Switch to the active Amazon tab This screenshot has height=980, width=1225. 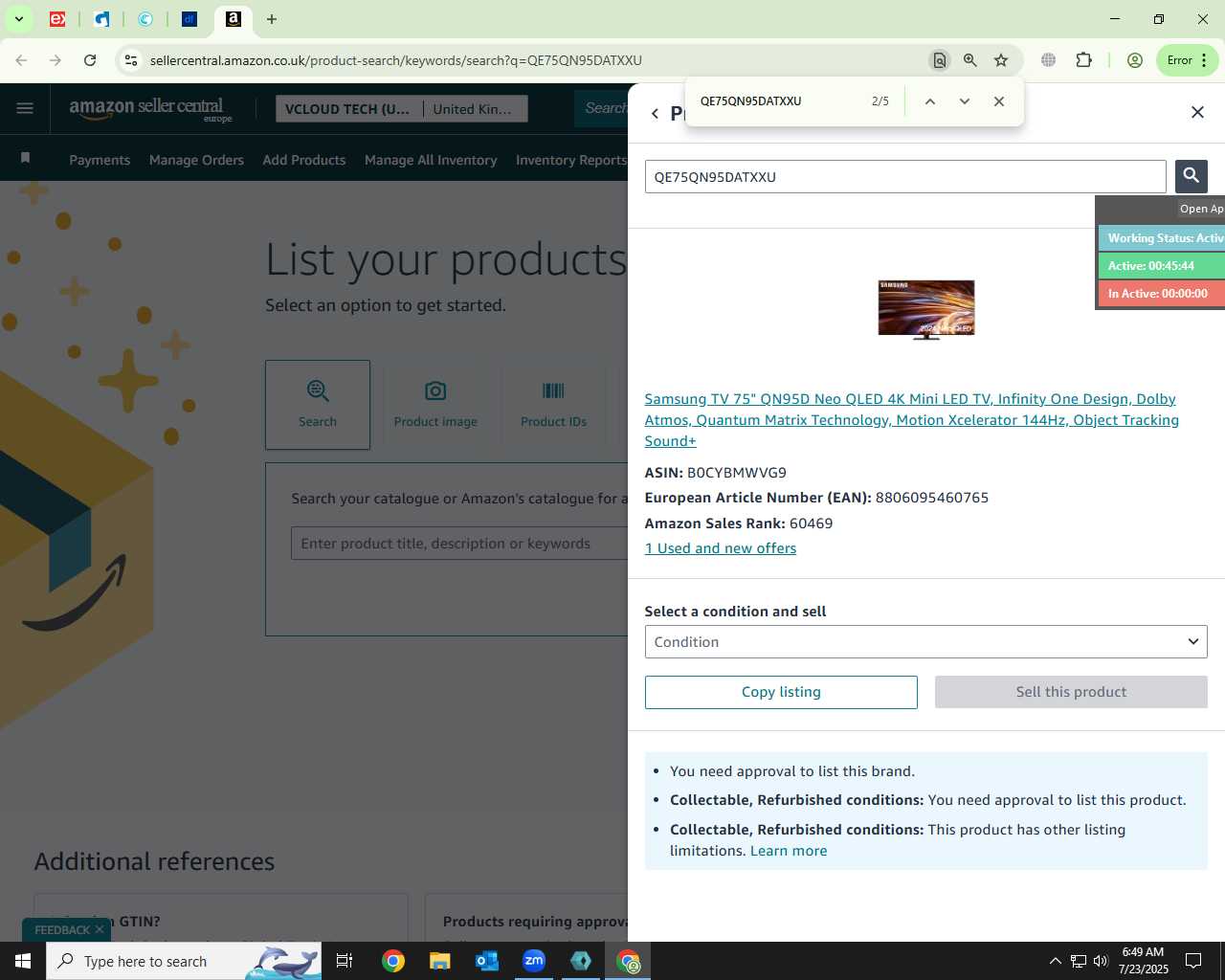(x=233, y=19)
